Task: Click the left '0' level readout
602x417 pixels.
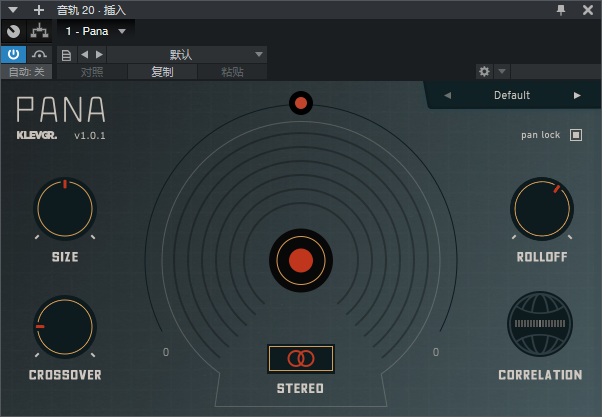Action: point(165,352)
